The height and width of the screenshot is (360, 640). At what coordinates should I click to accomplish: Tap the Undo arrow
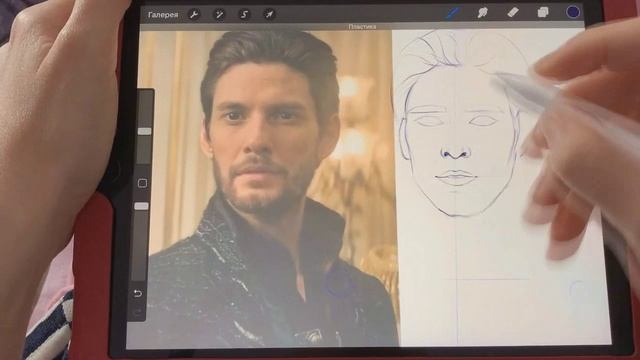(x=138, y=293)
